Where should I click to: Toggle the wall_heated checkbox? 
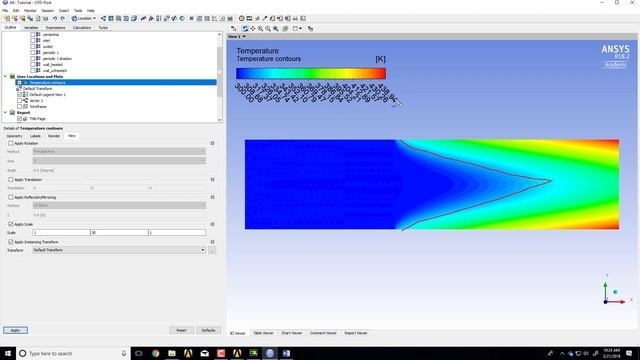click(x=33, y=64)
